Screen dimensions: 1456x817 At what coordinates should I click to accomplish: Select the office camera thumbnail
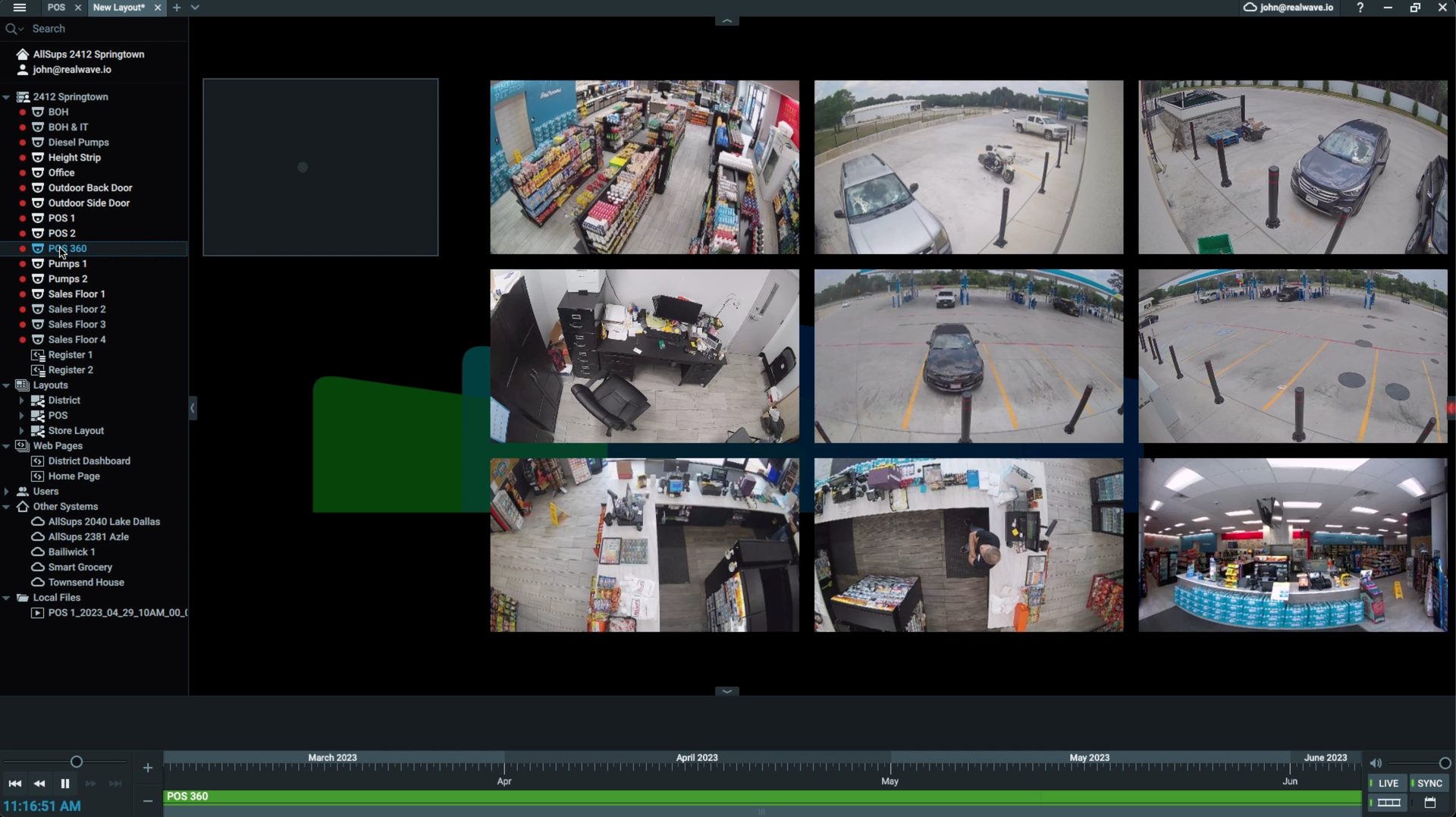(645, 356)
